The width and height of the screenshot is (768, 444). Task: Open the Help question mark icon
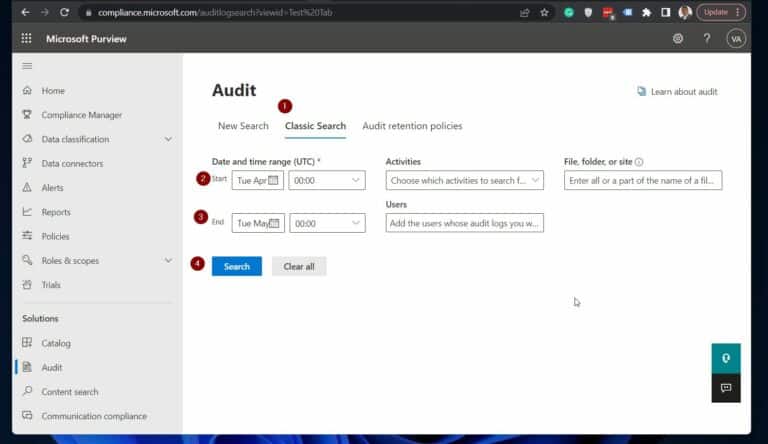coord(707,38)
